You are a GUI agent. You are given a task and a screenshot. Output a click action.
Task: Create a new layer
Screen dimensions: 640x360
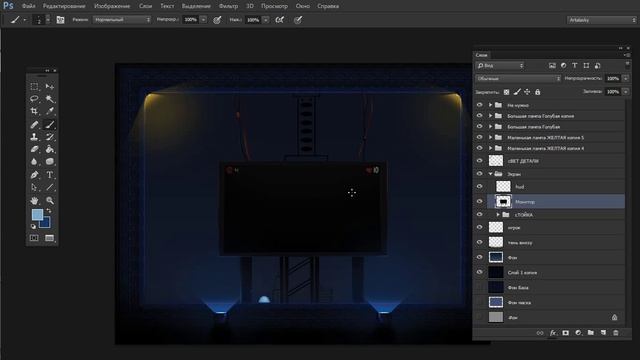click(x=603, y=333)
